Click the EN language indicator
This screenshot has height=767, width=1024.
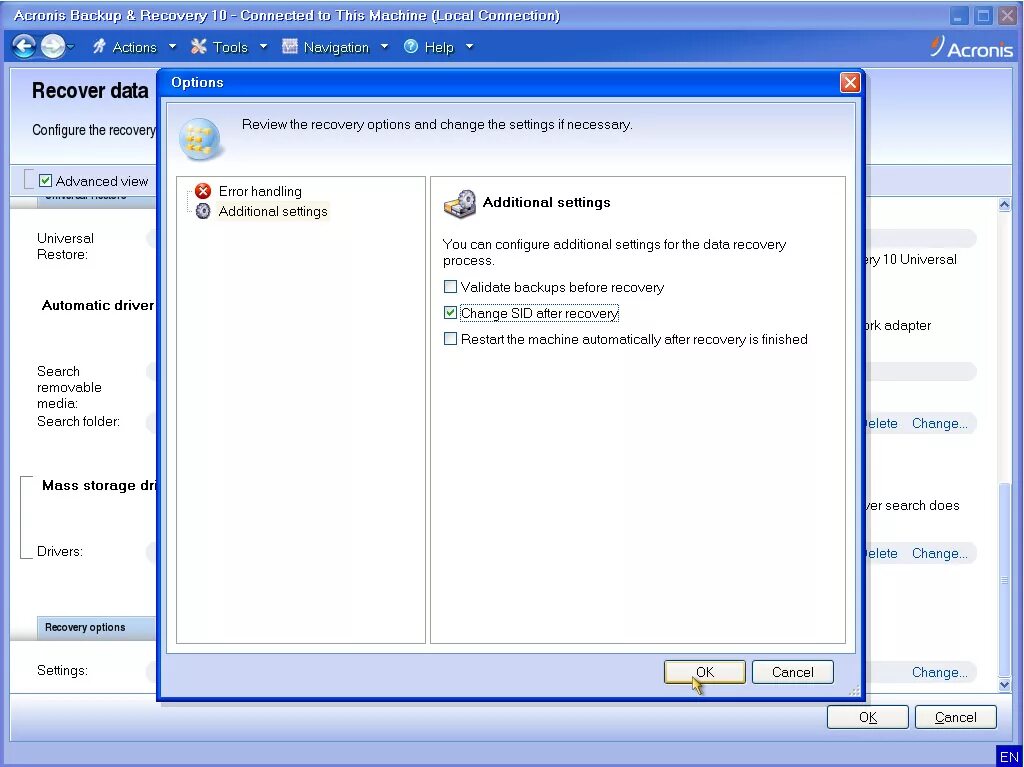pyautogui.click(x=1009, y=757)
